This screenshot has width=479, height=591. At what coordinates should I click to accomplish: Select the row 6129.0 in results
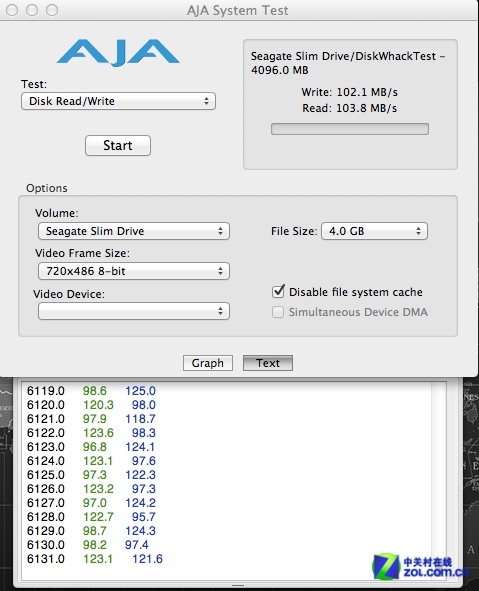click(91, 531)
